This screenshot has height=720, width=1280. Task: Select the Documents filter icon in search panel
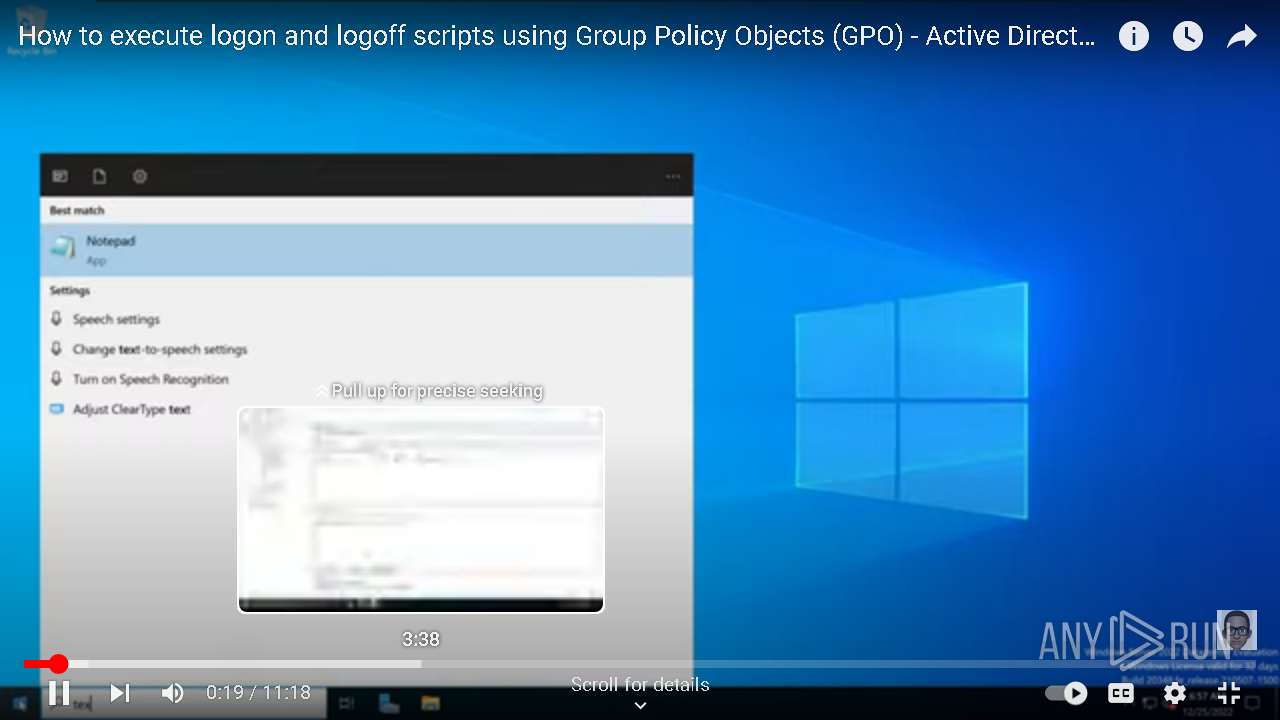[x=99, y=176]
